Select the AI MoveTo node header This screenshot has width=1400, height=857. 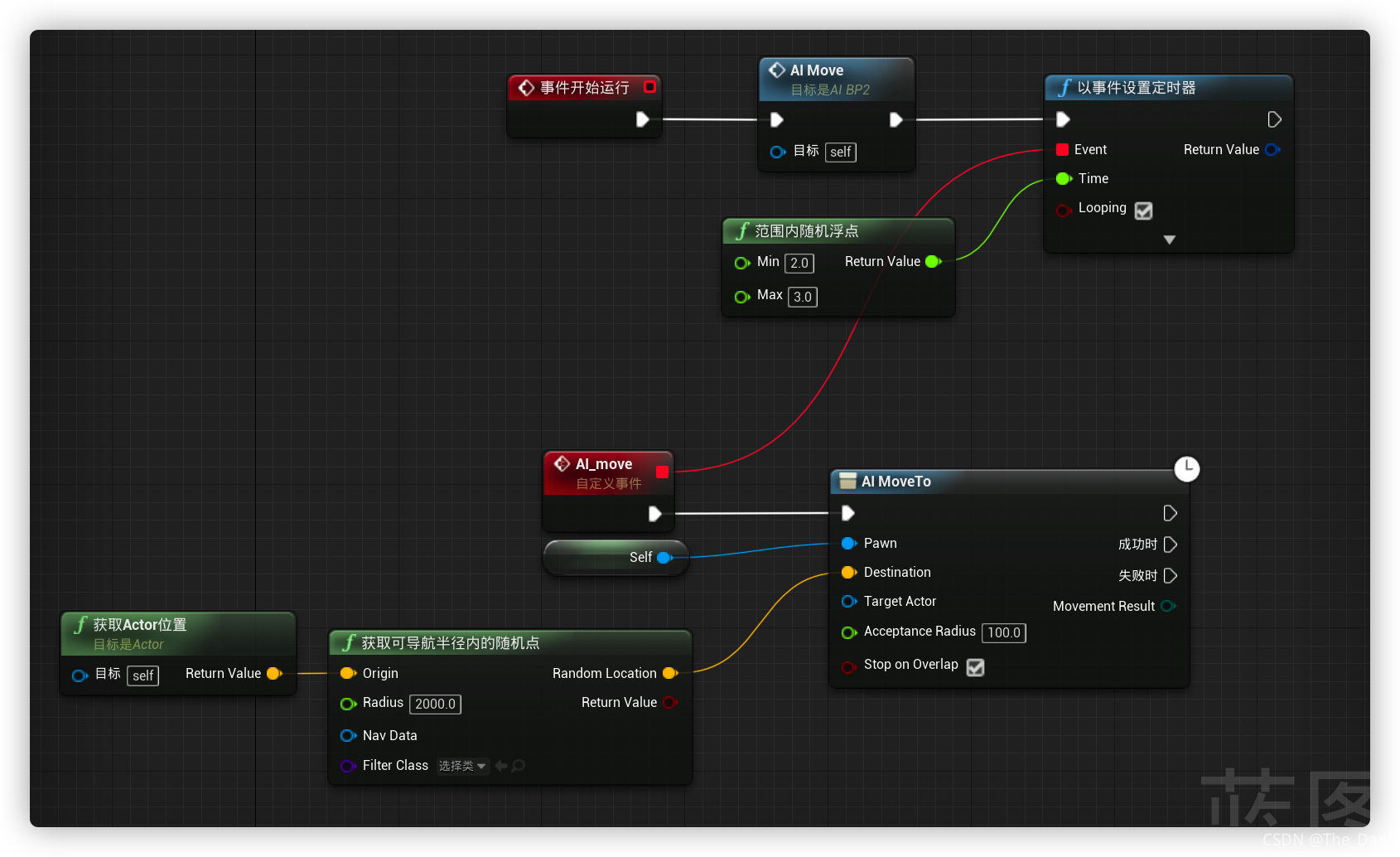[1009, 482]
